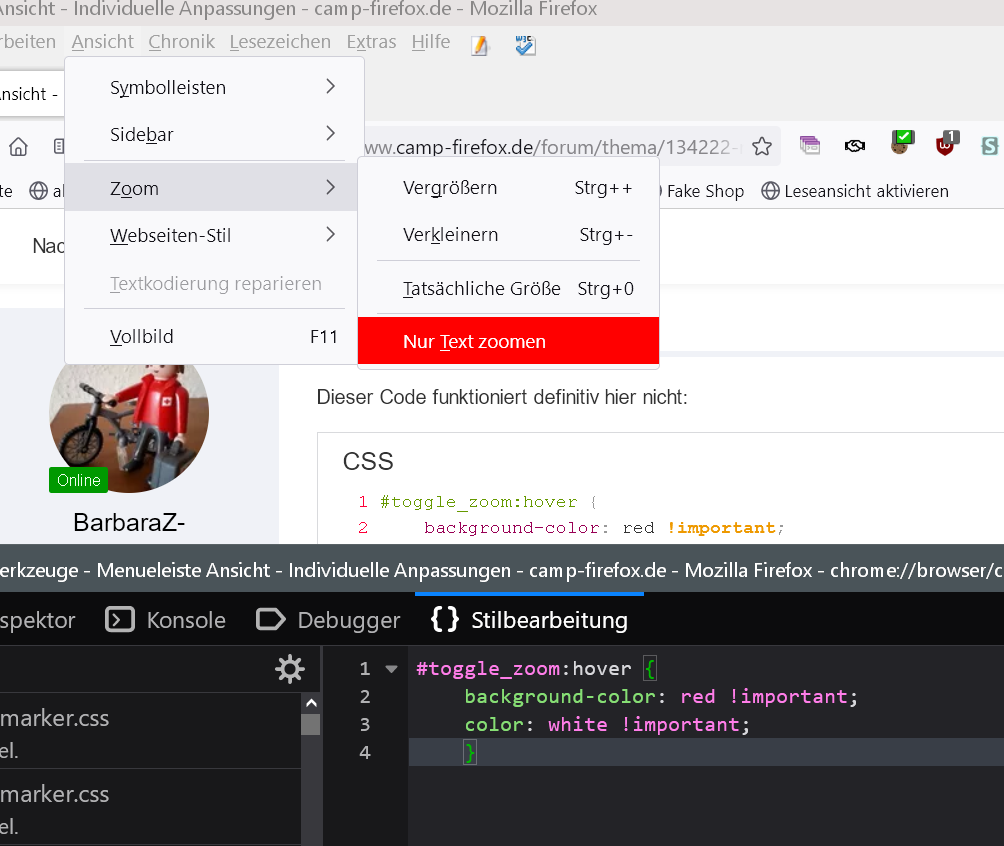Switch to the Konsole tab
1004x846 pixels.
(x=166, y=620)
